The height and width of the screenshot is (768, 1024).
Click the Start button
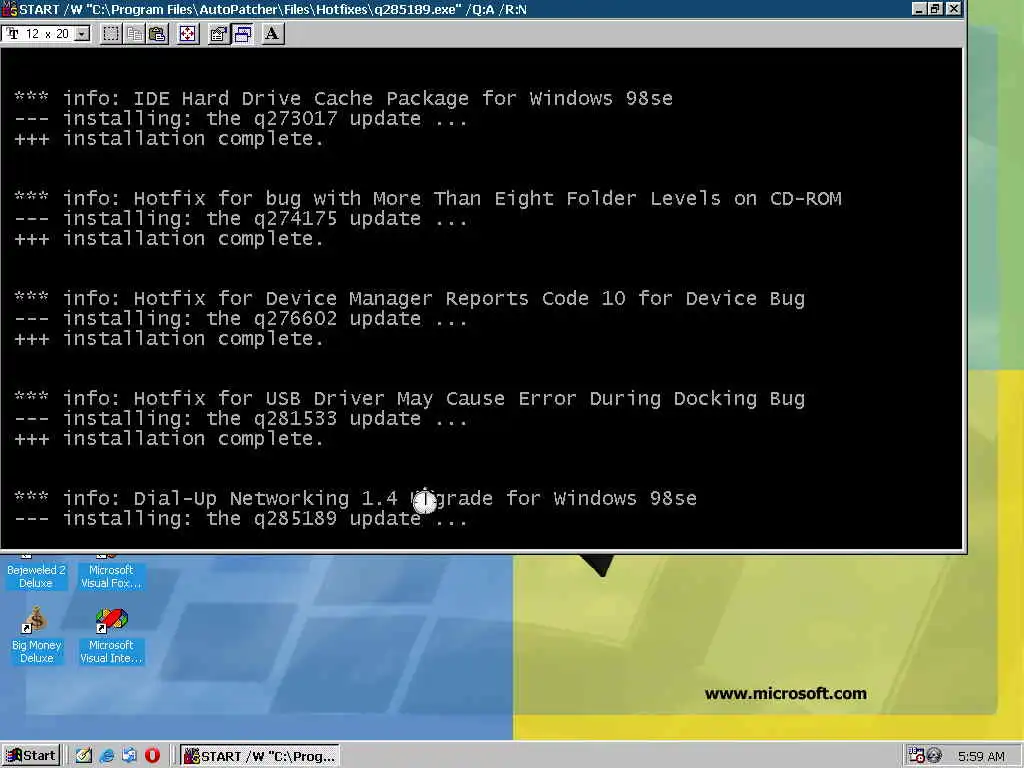click(31, 756)
